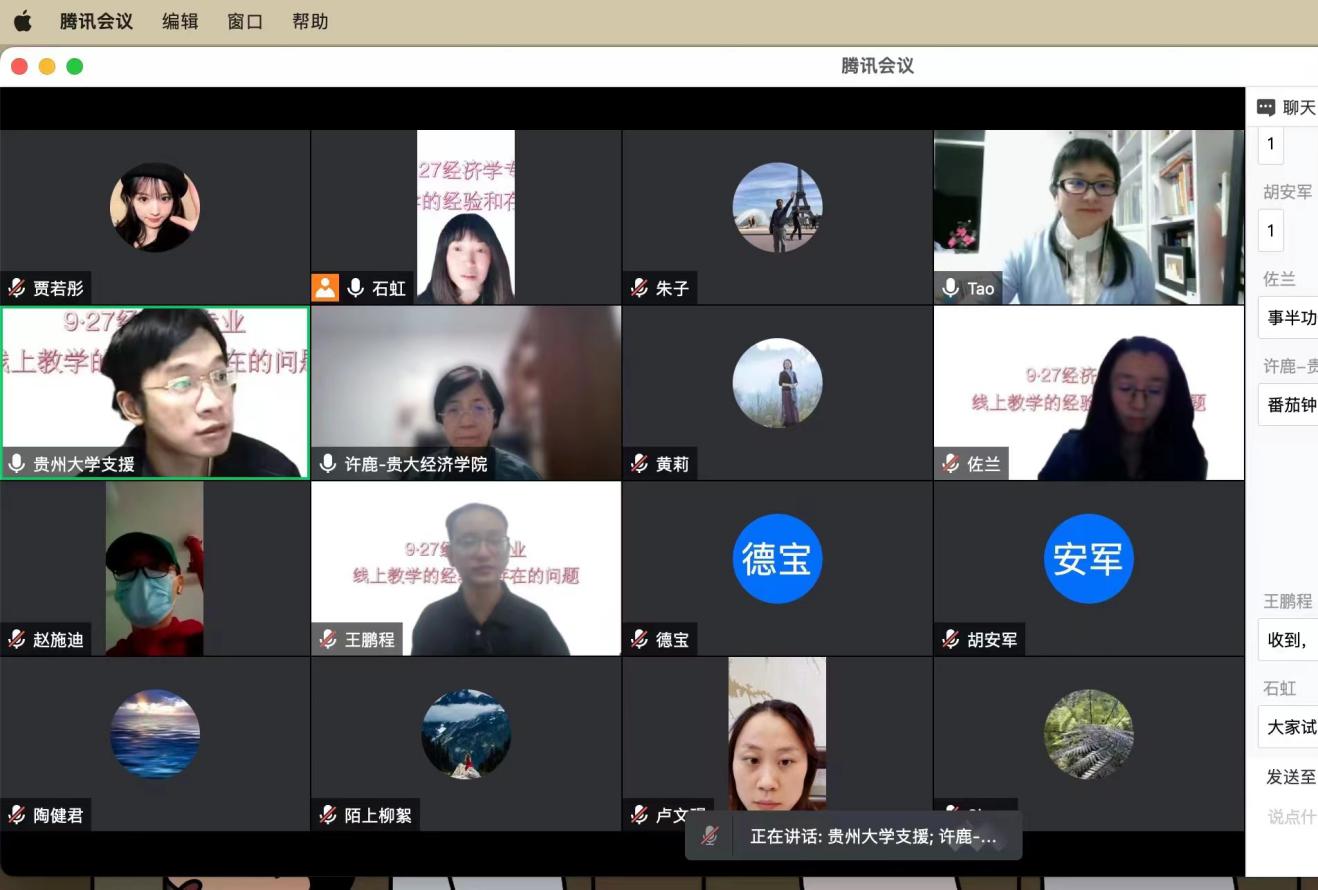Click the muted mic icon beside 黄莉

(x=640, y=463)
